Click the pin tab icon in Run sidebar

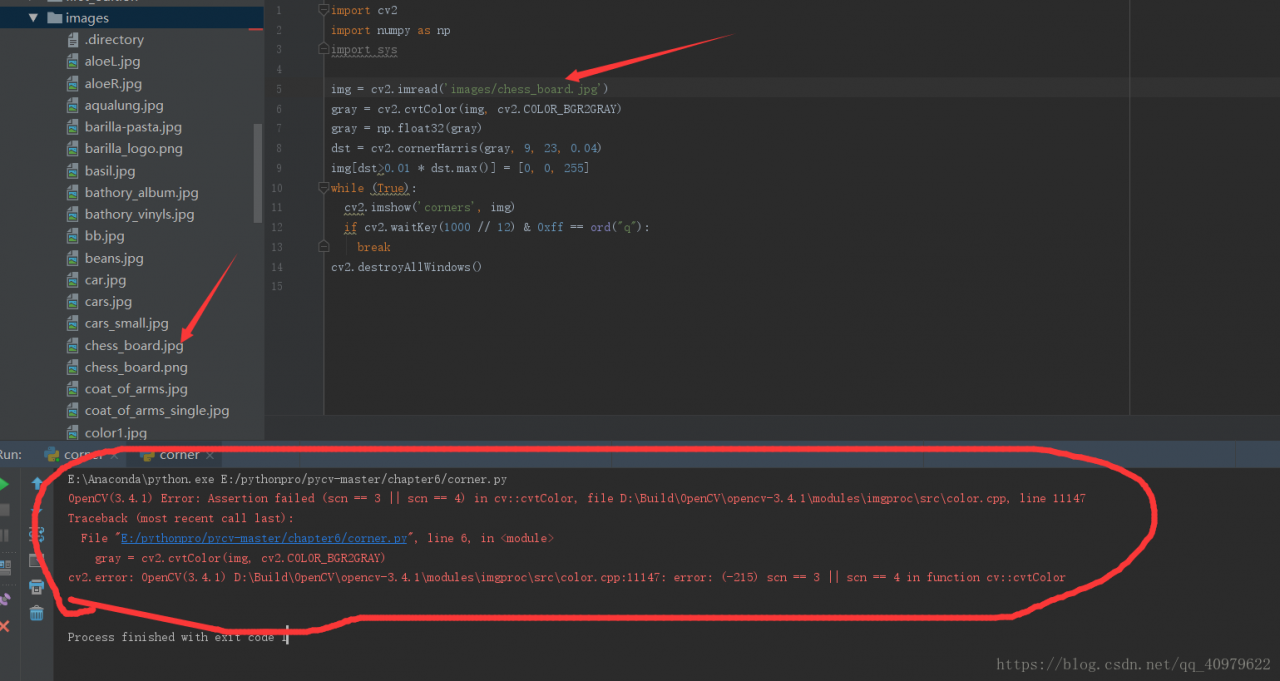tap(4, 599)
